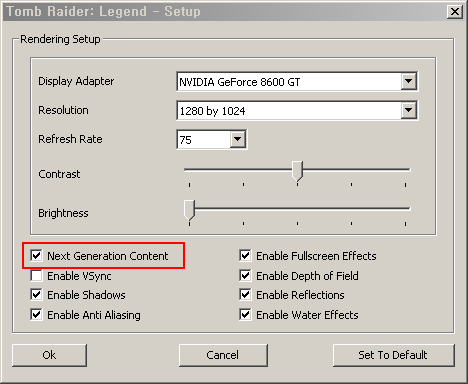
Task: Click the Refresh Rate label
Action: point(70,139)
